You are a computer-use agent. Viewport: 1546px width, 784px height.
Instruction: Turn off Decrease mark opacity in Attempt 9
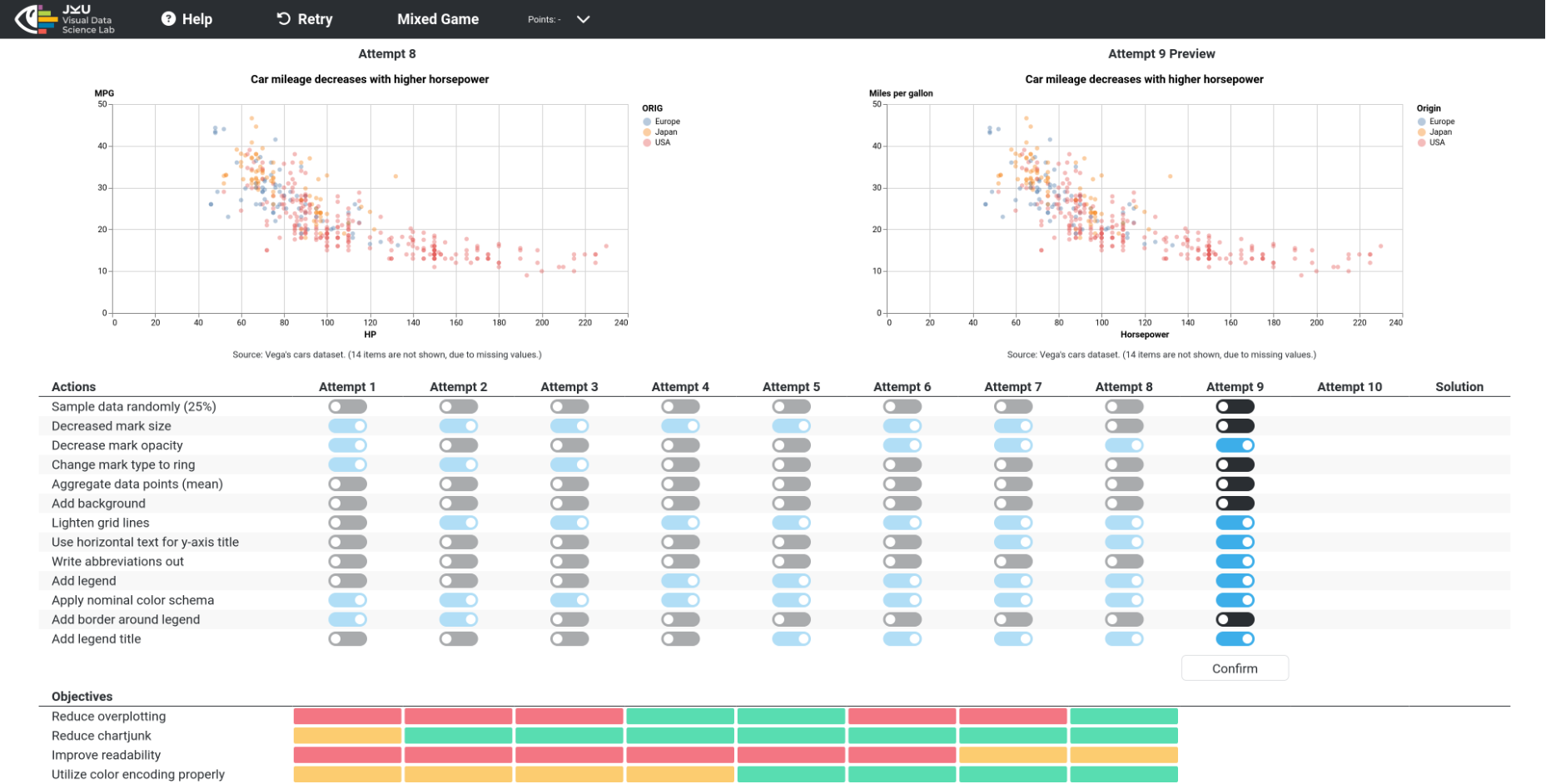[x=1235, y=445]
